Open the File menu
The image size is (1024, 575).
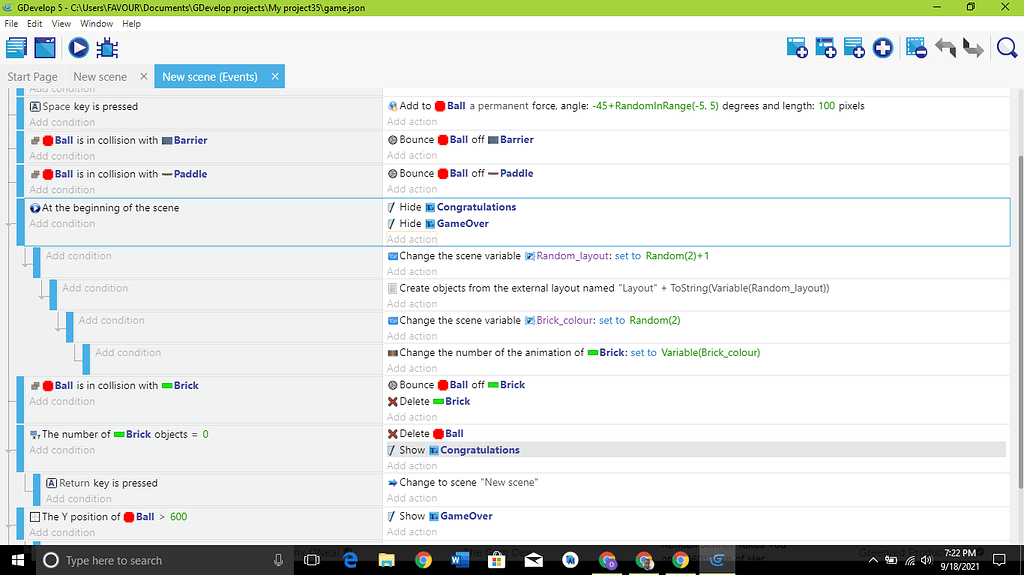11,23
